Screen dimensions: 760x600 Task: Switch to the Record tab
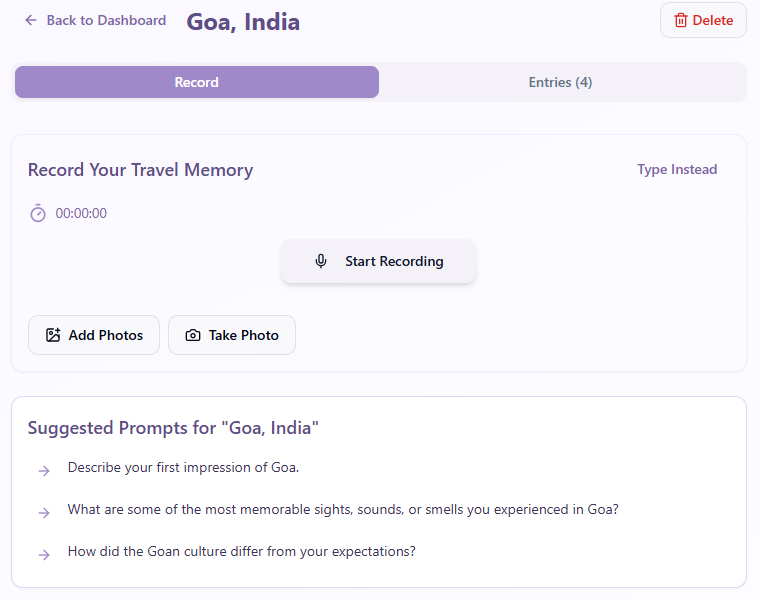(x=196, y=82)
